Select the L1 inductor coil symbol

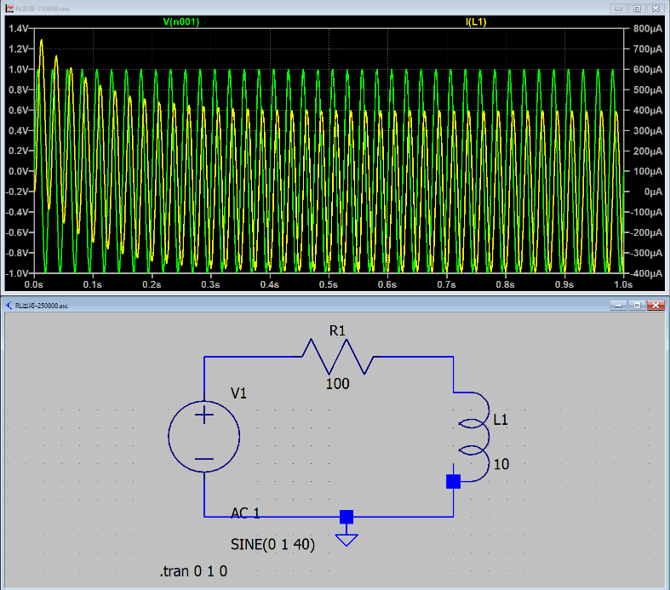coord(469,436)
